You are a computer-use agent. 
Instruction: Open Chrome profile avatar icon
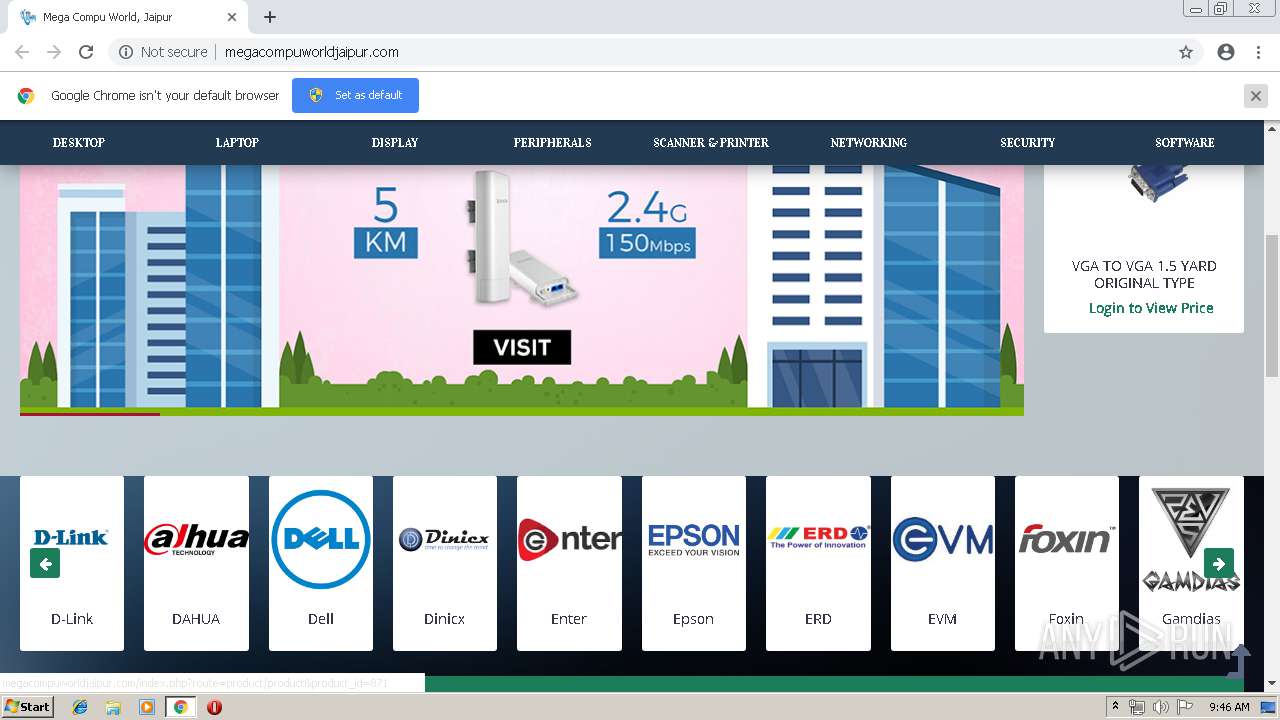[x=1226, y=52]
